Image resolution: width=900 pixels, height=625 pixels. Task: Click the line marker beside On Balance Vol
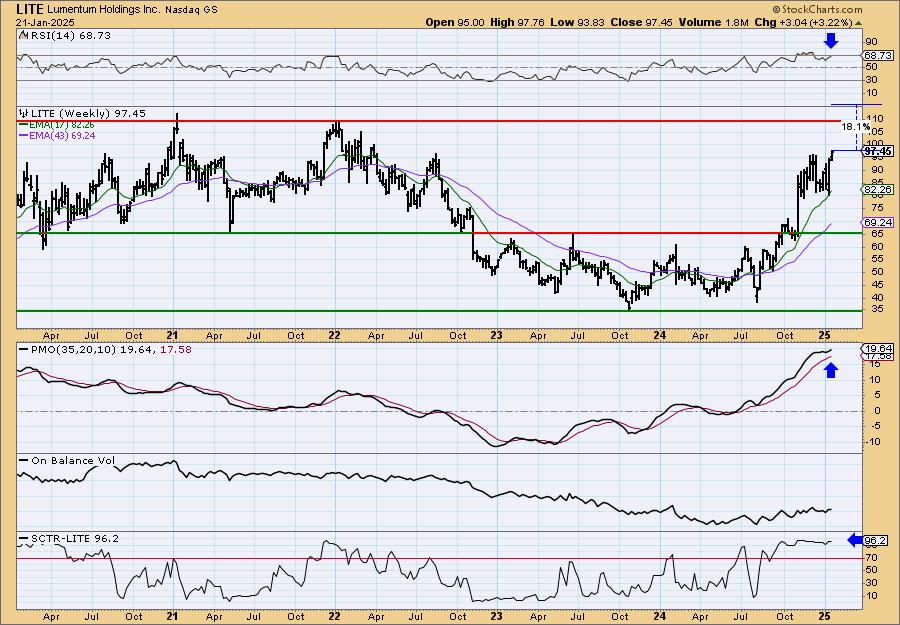[x=24, y=461]
